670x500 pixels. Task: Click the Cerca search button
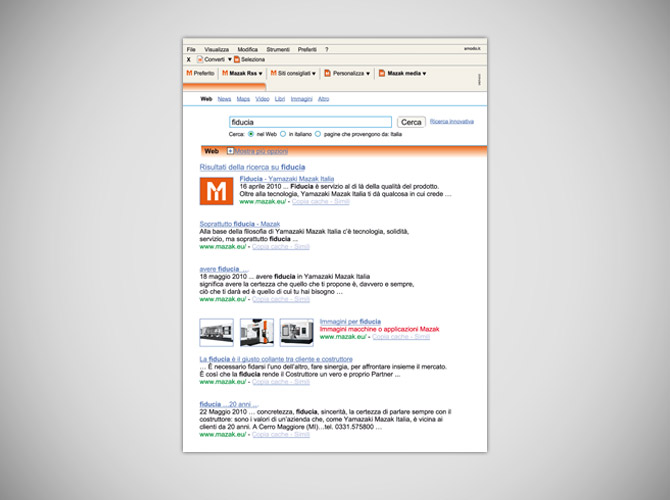[411, 122]
